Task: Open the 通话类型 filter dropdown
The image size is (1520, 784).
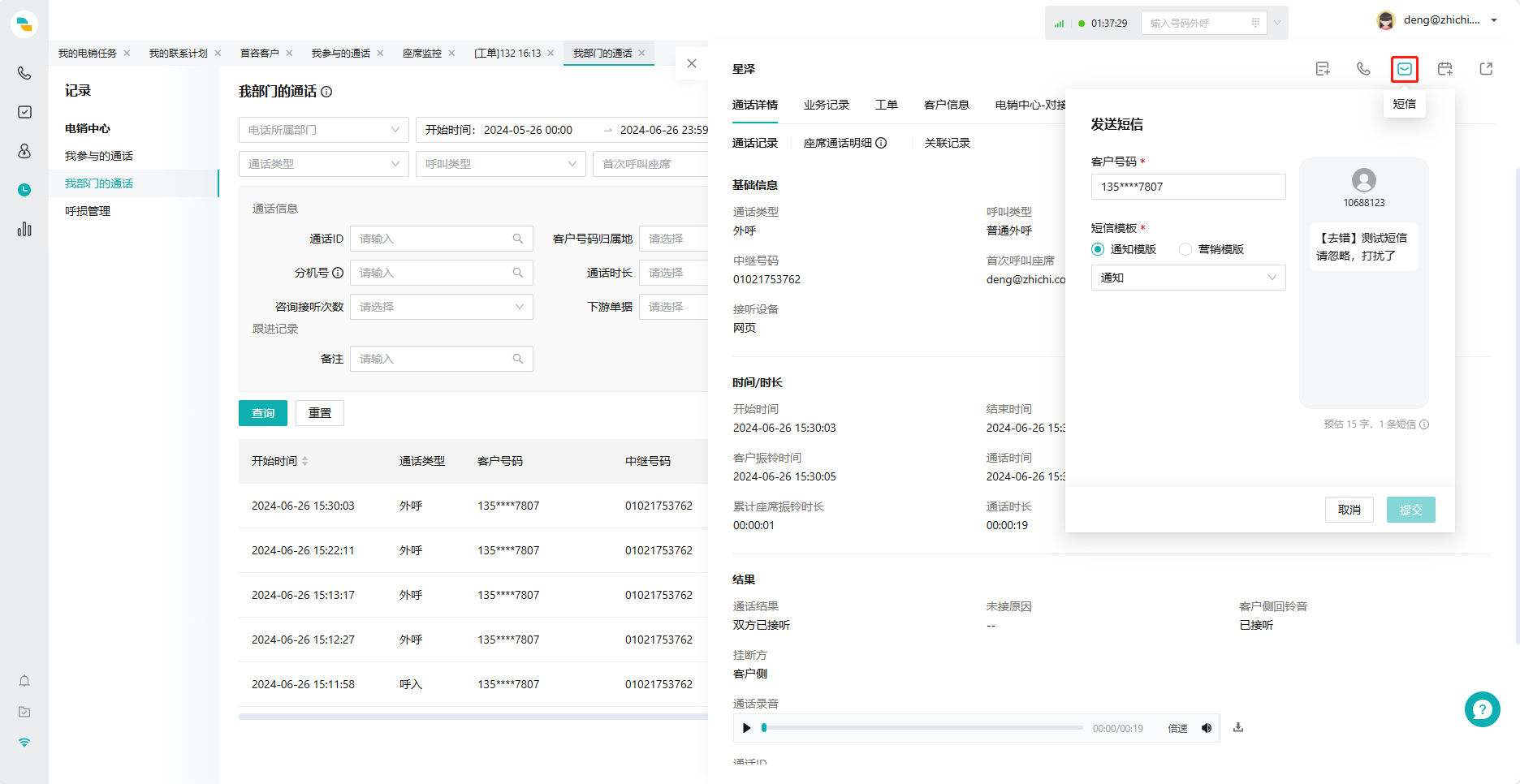Action: (324, 164)
